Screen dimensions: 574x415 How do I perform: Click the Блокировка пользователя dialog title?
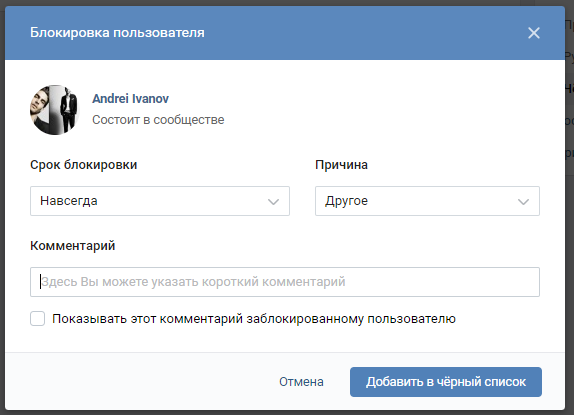click(117, 33)
